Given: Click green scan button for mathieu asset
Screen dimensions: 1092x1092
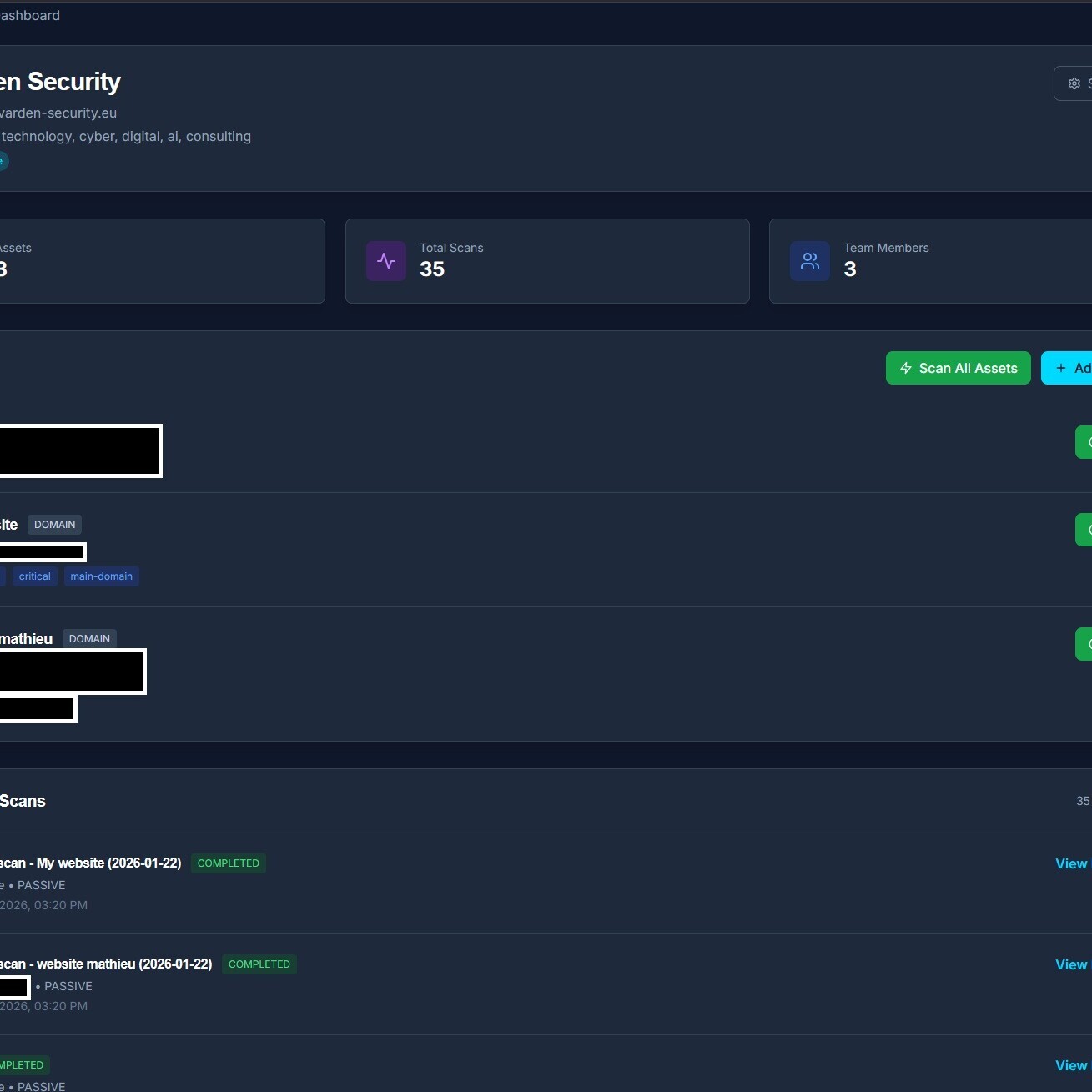Looking at the screenshot, I should (1084, 644).
